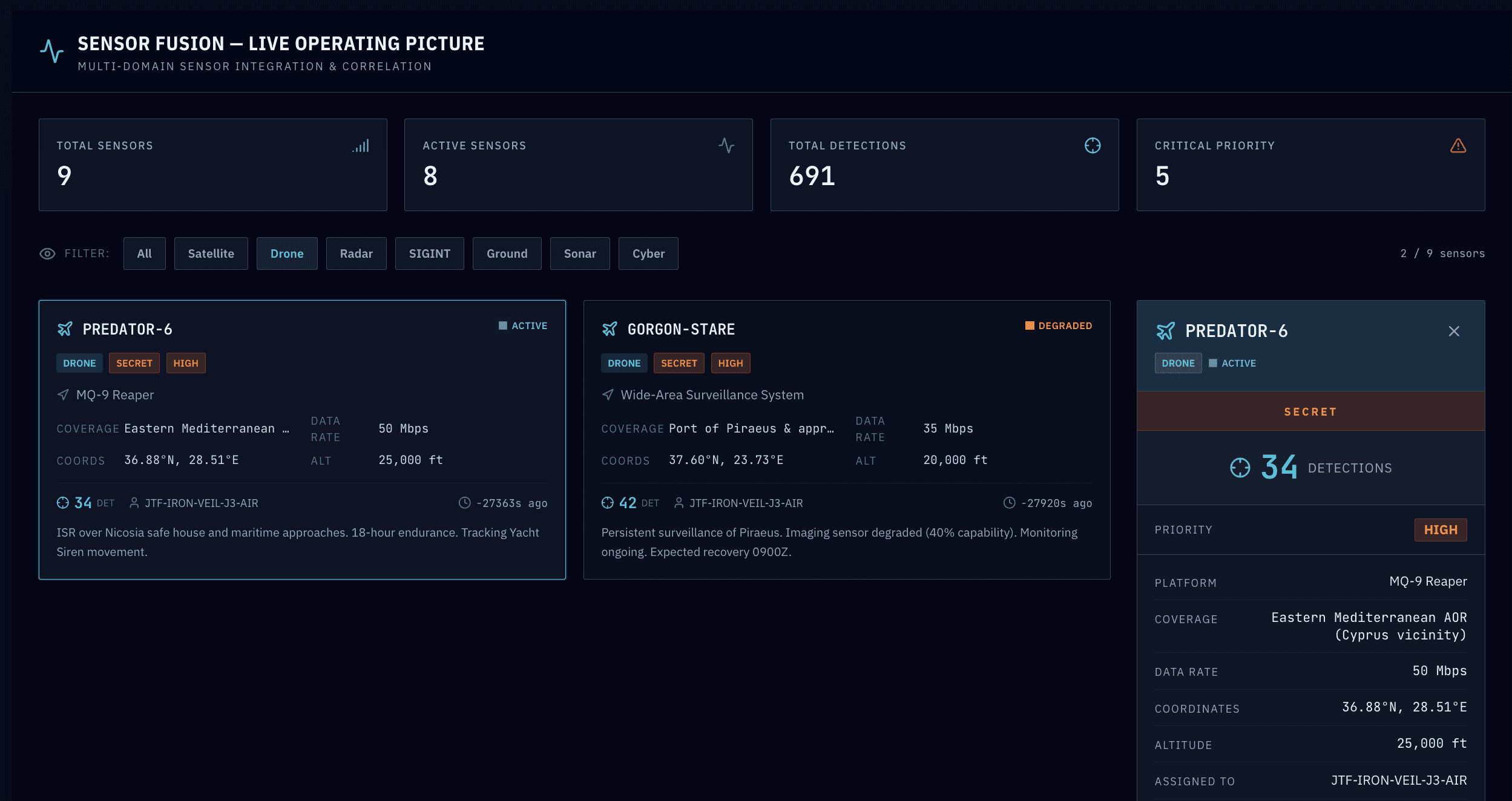1512x801 pixels.
Task: Click the signal bars icon on Total Sensors card
Action: pos(361,145)
